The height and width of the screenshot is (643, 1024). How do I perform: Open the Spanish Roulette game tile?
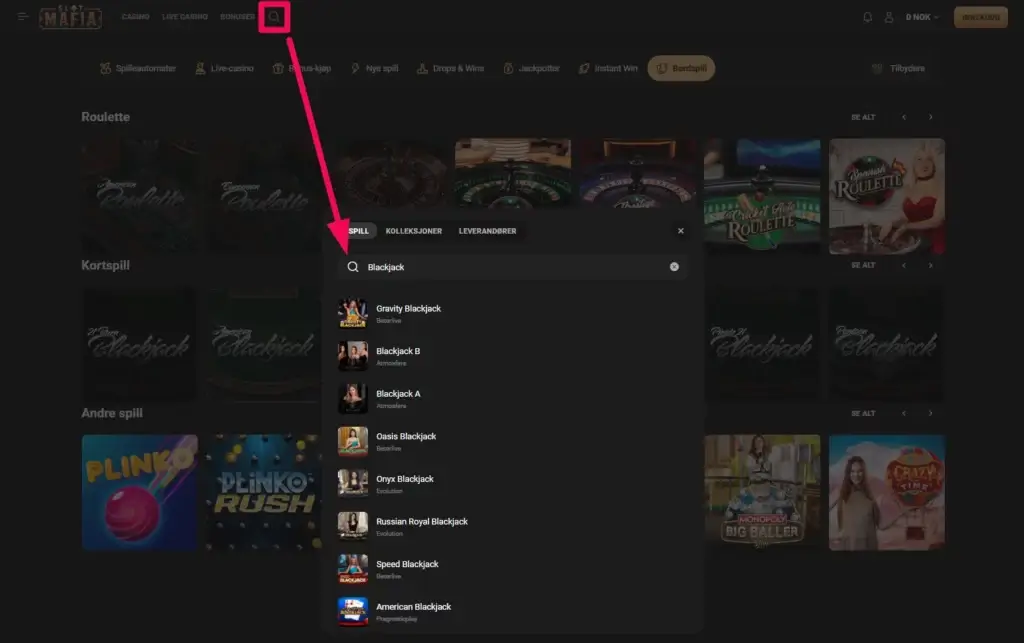click(887, 196)
